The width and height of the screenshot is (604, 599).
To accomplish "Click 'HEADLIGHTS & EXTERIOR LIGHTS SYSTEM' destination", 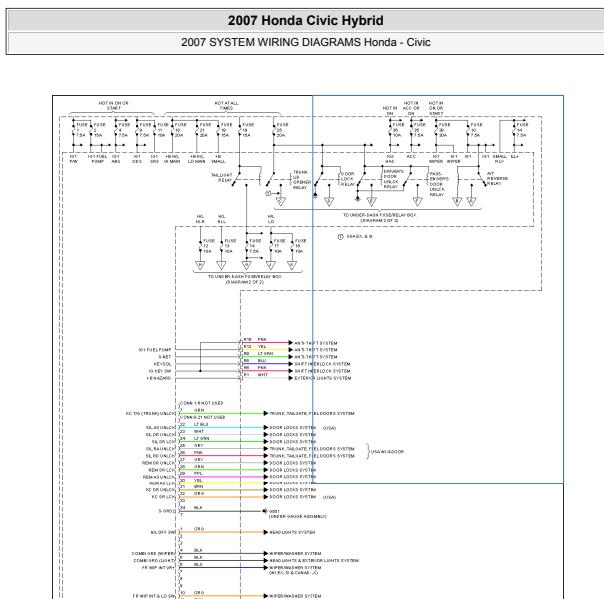I will click(314, 561).
